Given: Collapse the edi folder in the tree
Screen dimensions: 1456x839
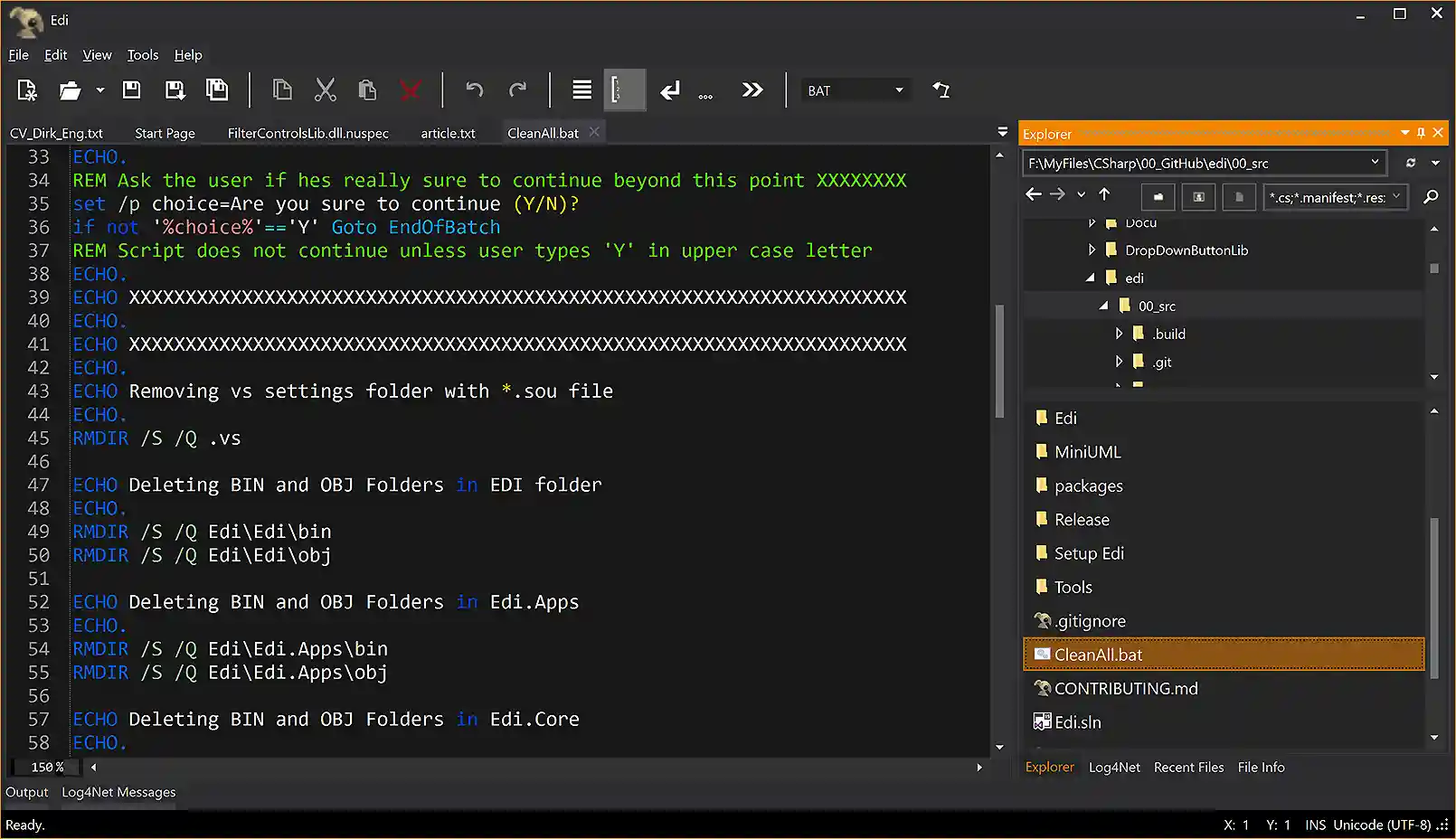Looking at the screenshot, I should (x=1090, y=278).
